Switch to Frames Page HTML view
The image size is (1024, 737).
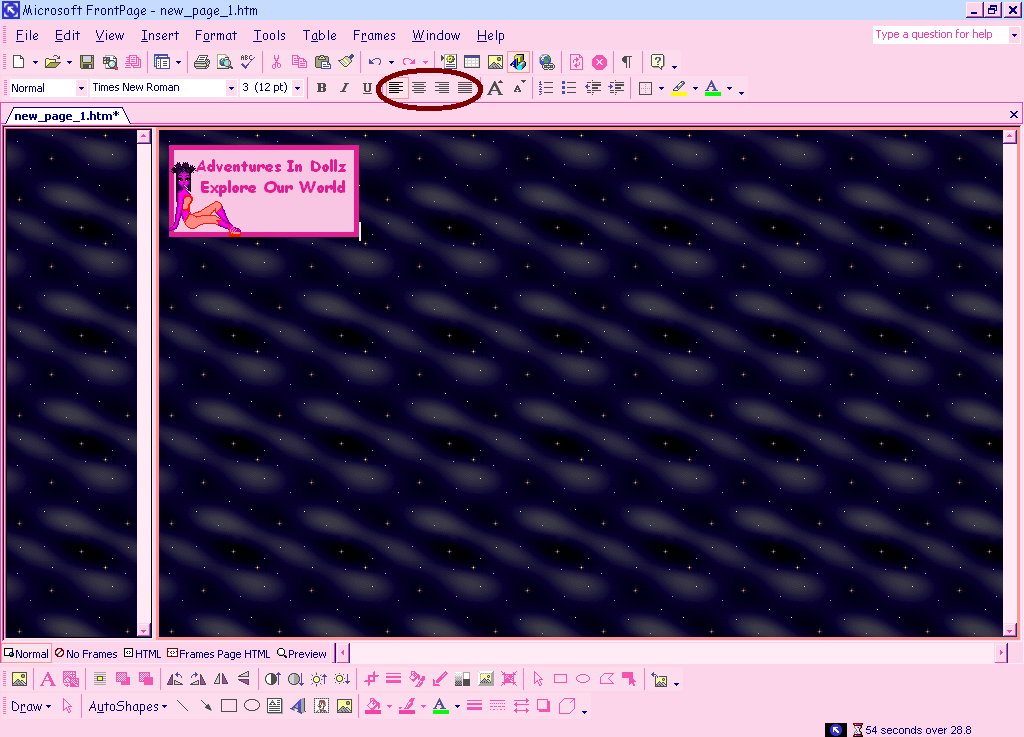point(219,653)
